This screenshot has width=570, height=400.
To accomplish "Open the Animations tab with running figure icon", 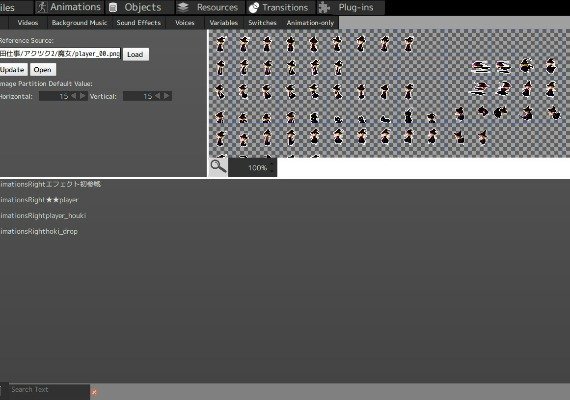I will coord(70,7).
